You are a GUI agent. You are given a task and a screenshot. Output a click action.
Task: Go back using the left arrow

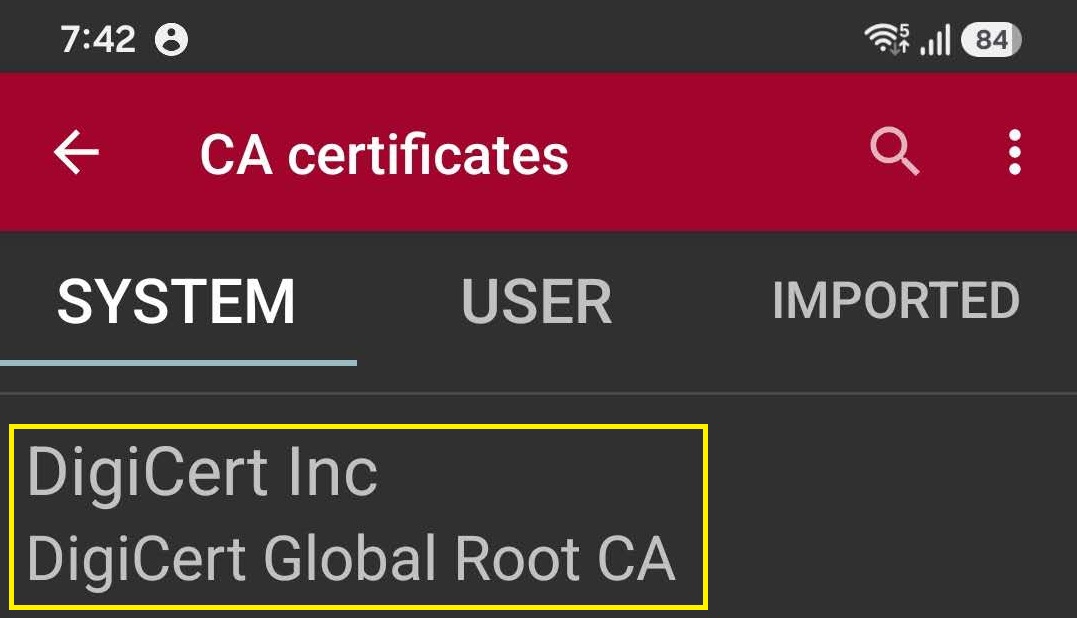(76, 152)
